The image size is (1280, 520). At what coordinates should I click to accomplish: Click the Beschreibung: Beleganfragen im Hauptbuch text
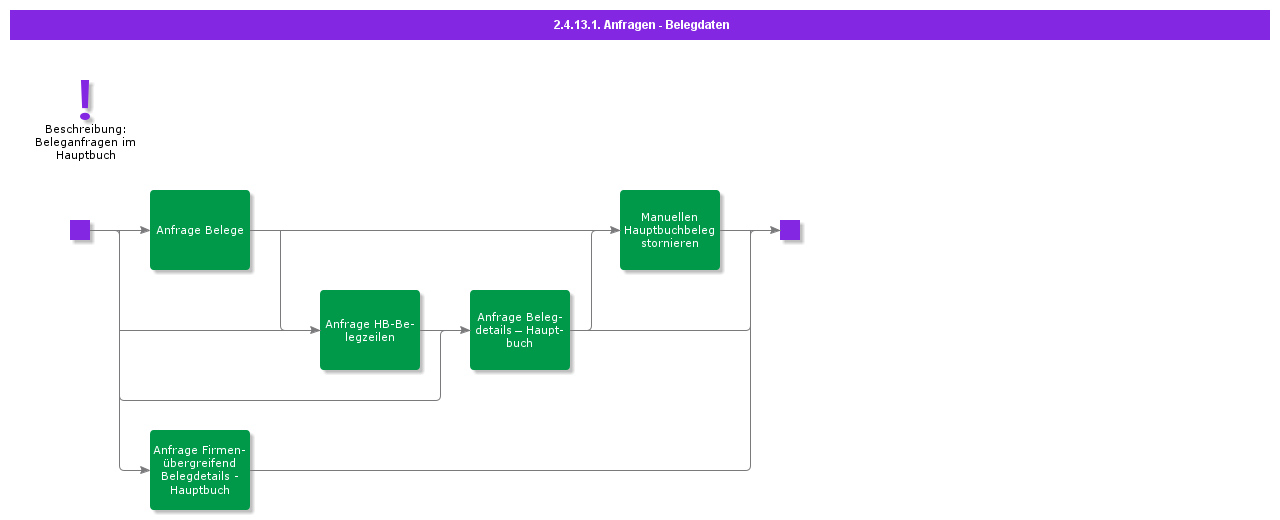85,142
